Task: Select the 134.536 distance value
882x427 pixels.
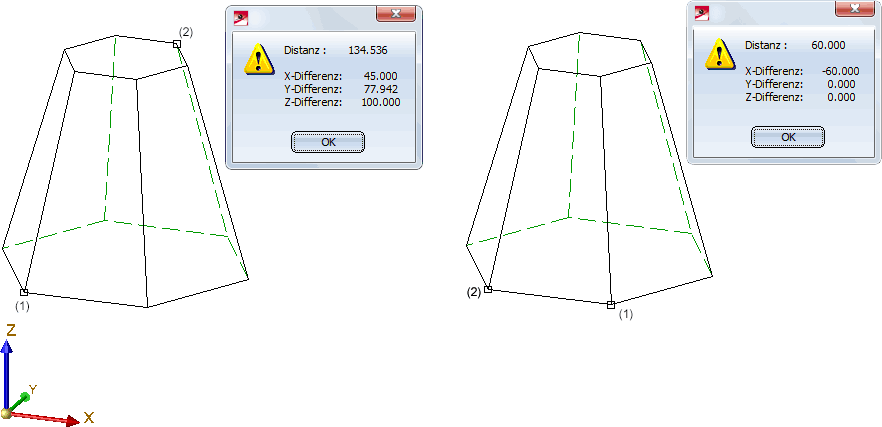Action: pos(368,51)
